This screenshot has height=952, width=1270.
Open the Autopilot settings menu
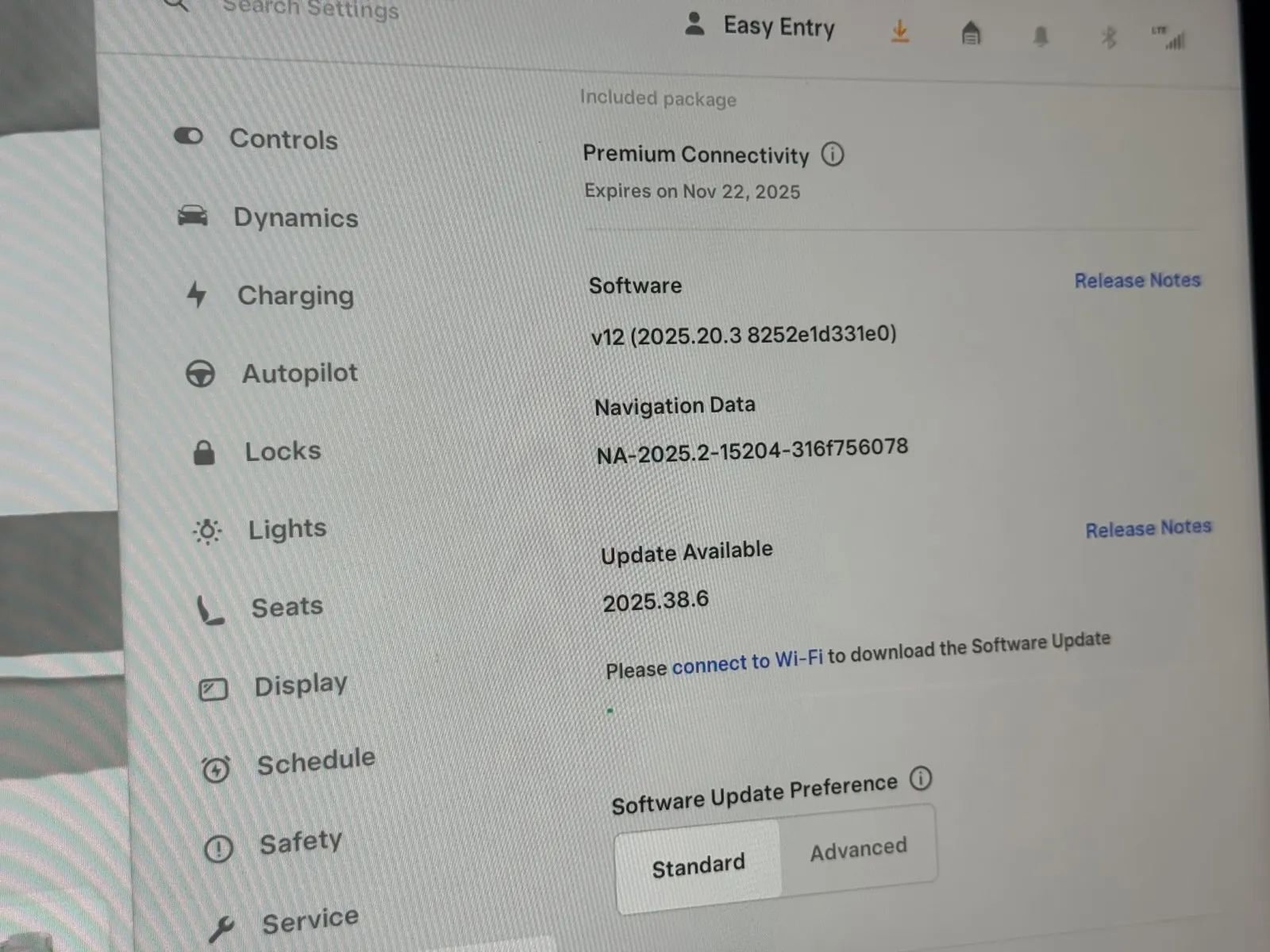[298, 373]
